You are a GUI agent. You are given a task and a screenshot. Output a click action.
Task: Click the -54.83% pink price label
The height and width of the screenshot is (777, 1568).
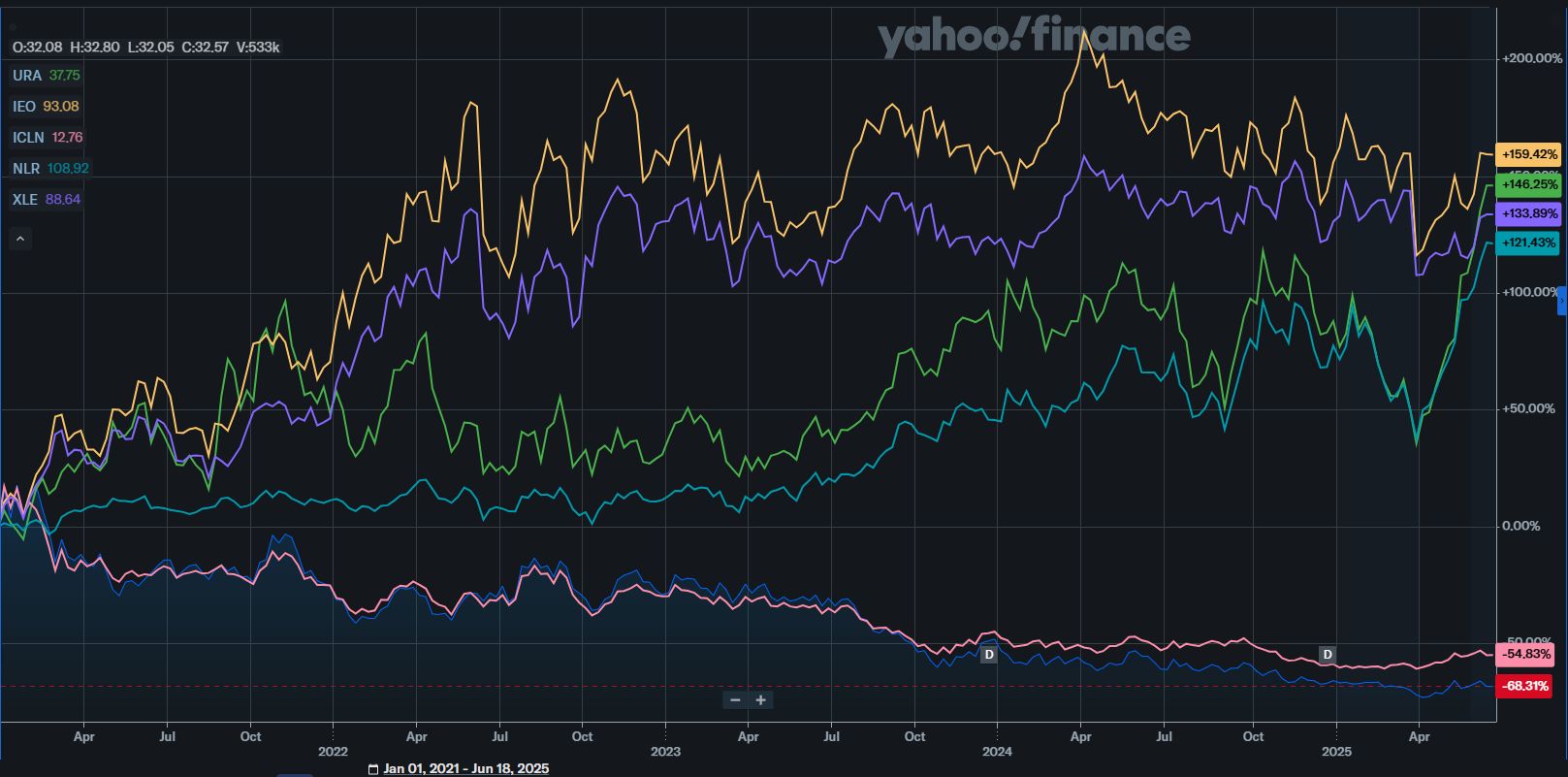(1524, 655)
